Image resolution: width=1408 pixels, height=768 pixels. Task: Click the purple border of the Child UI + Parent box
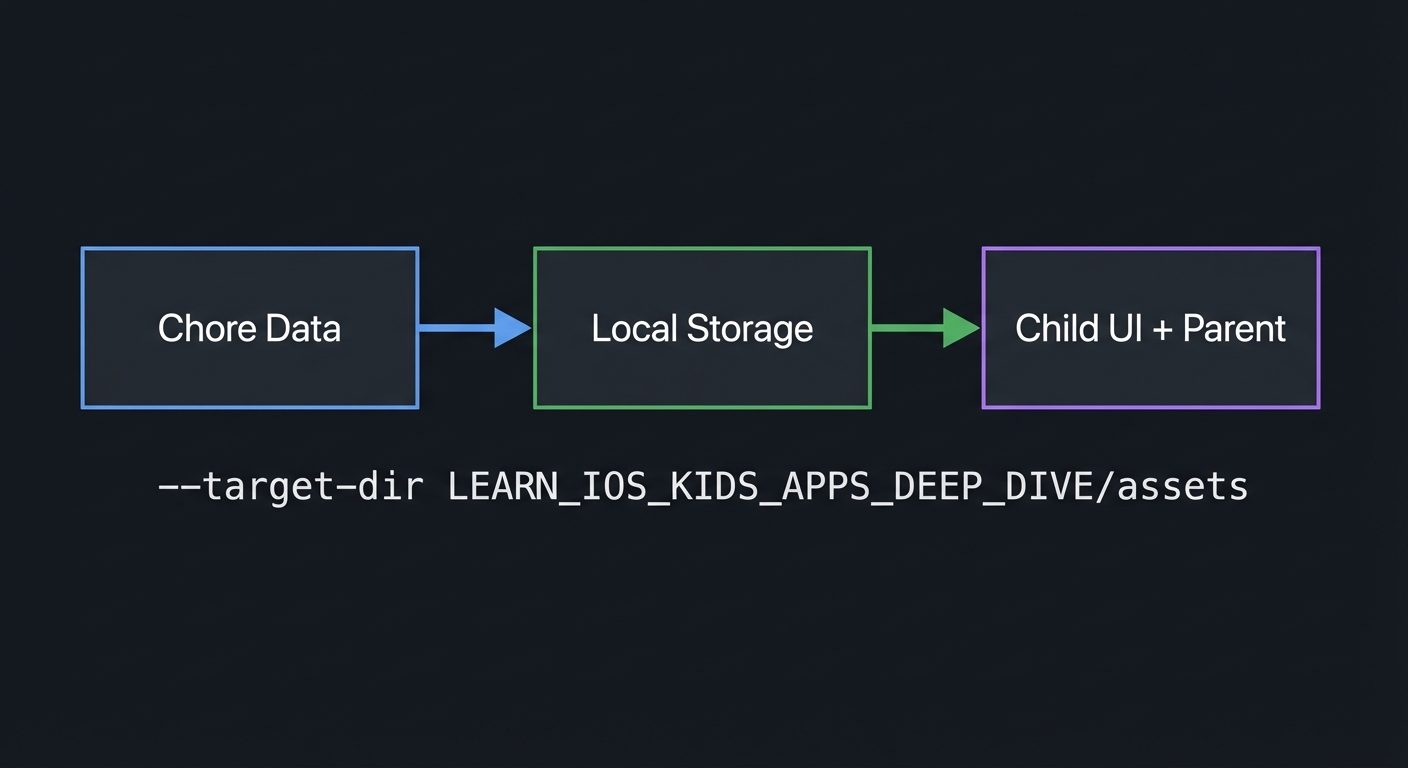(1150, 250)
